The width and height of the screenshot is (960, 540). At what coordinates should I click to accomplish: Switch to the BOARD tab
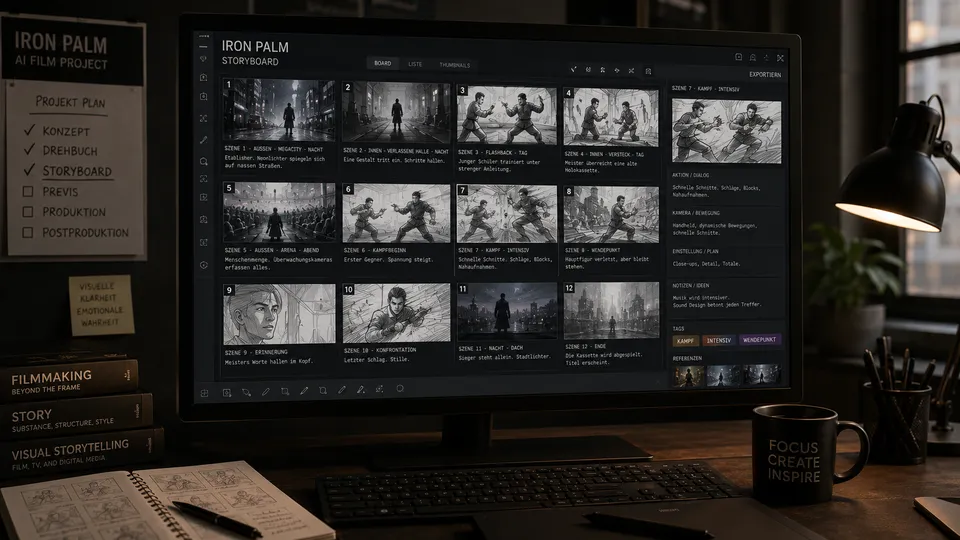(383, 63)
